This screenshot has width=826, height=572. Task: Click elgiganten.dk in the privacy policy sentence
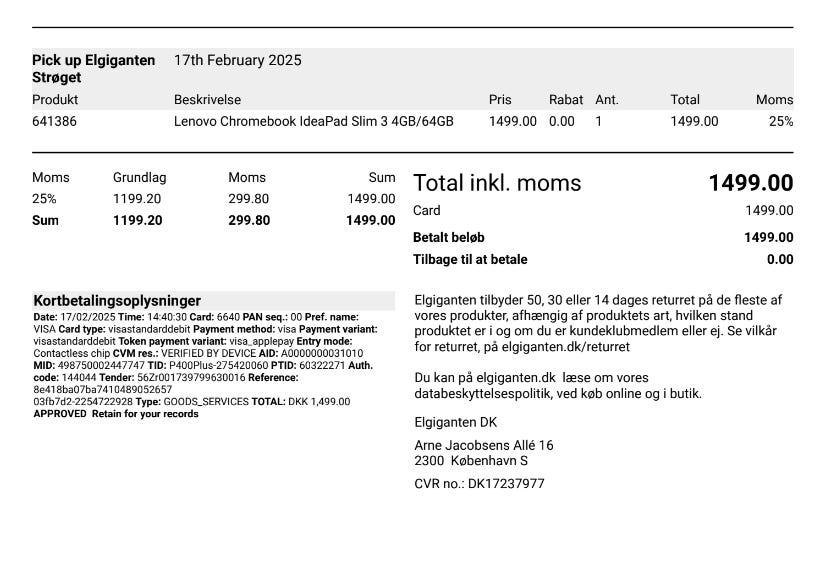(516, 378)
